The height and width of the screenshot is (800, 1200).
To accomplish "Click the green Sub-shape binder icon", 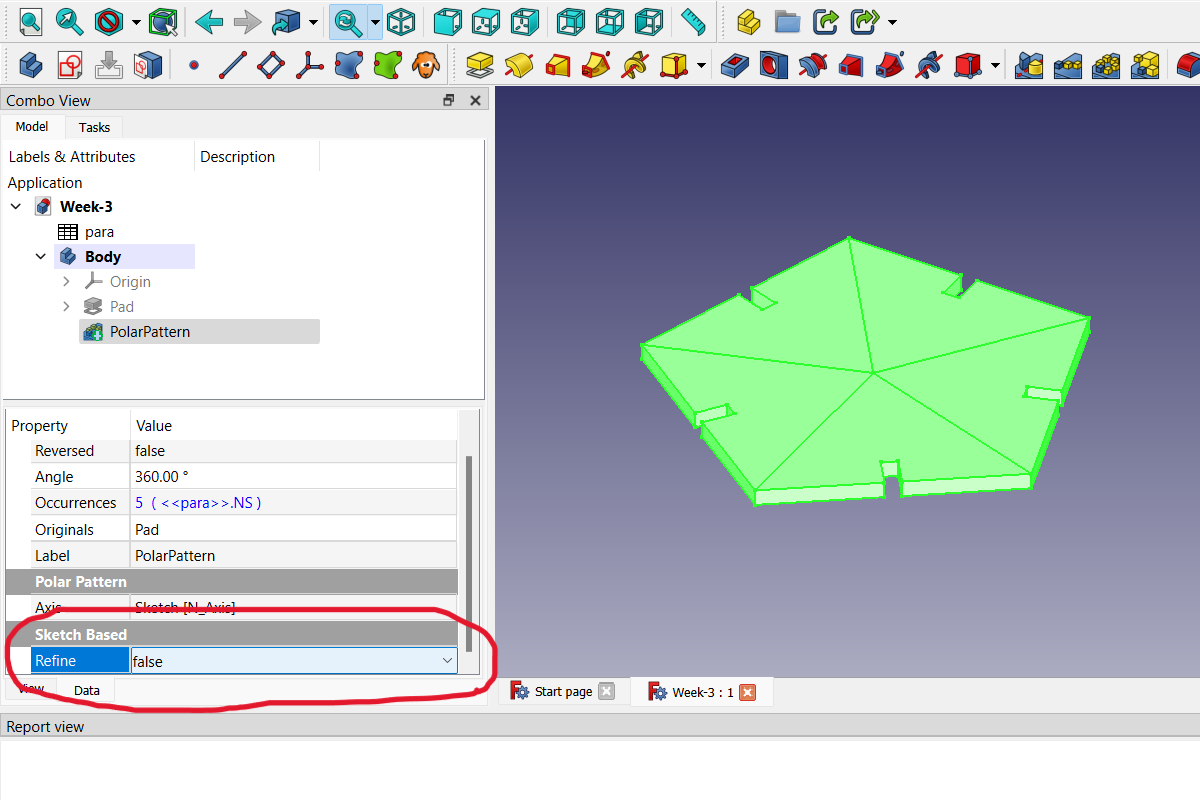I will pos(388,66).
